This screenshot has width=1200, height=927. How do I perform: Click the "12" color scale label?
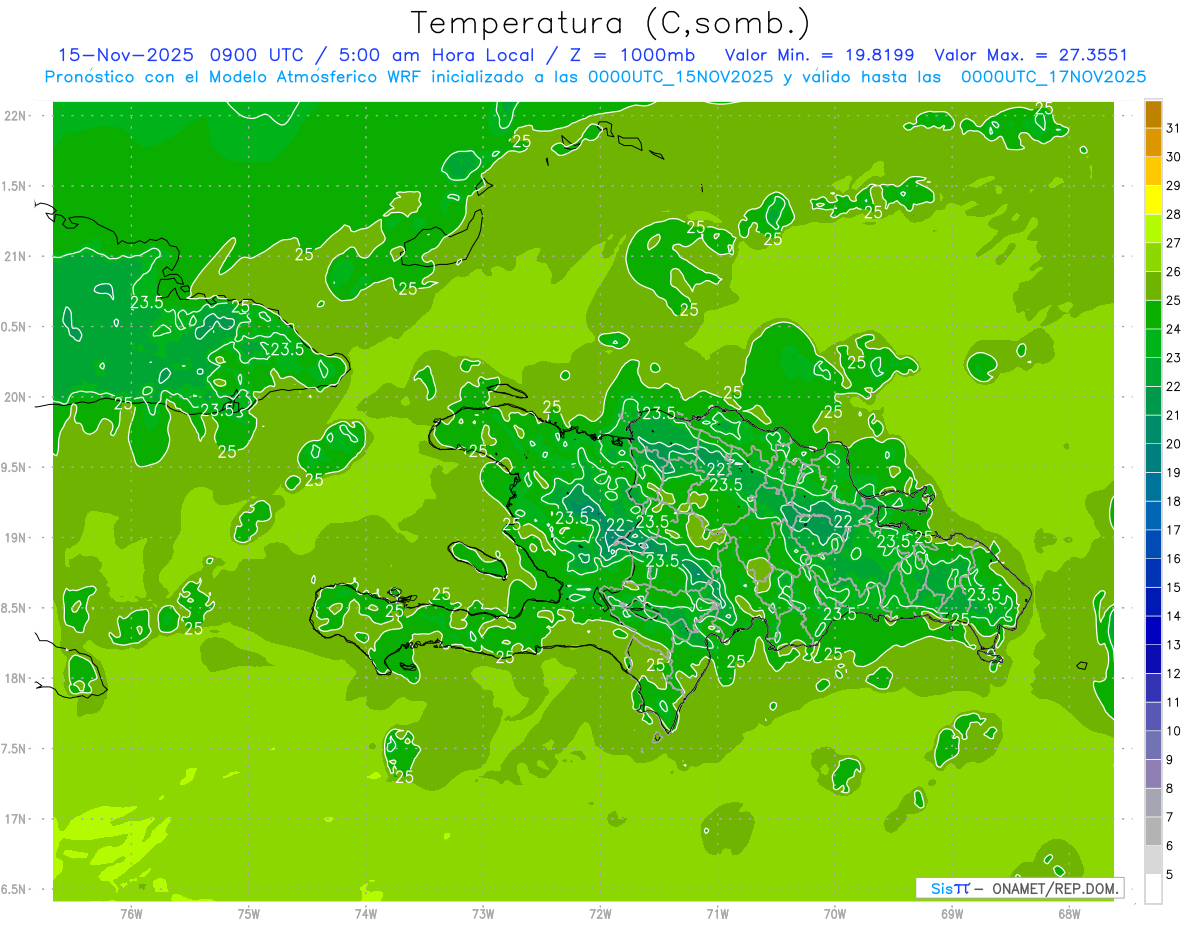click(1174, 674)
